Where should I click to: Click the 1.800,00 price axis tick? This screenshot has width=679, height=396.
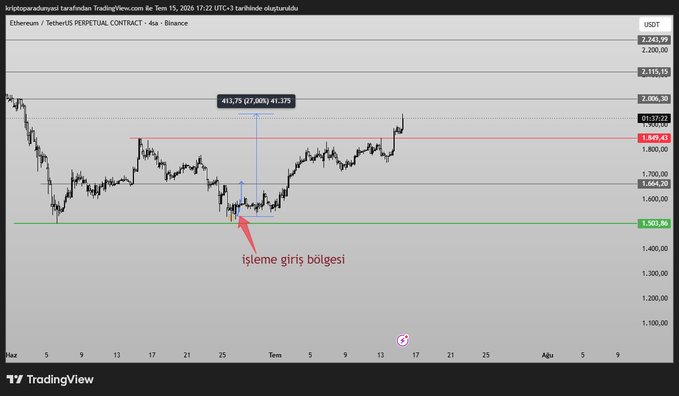click(x=654, y=149)
